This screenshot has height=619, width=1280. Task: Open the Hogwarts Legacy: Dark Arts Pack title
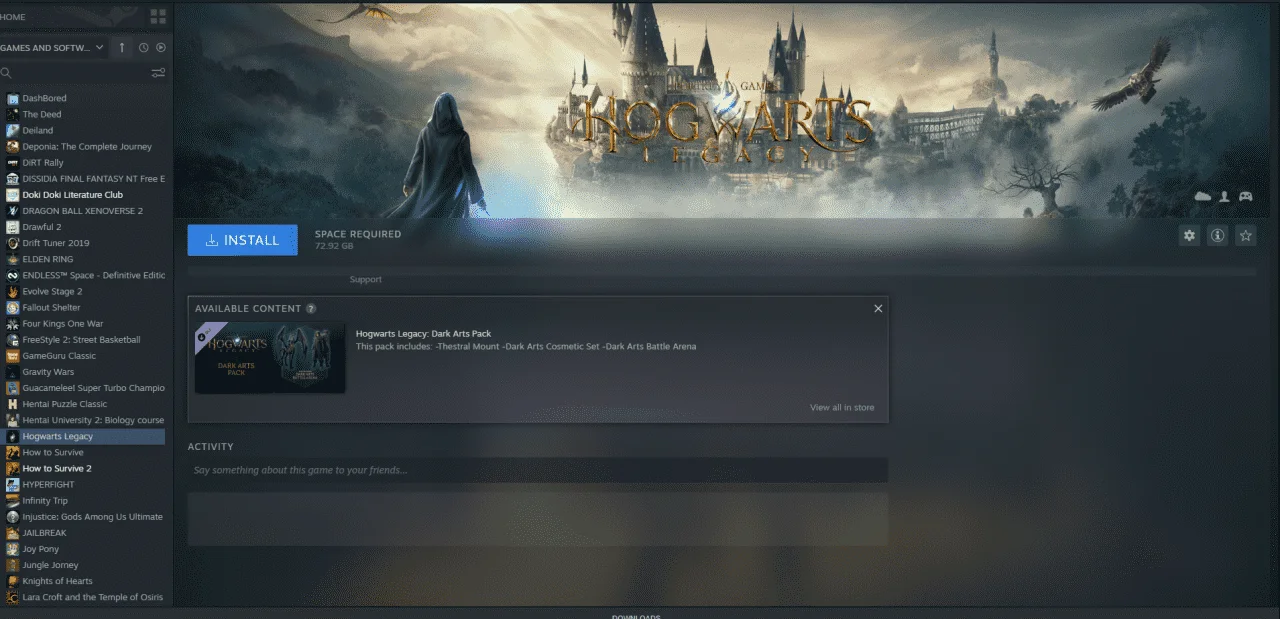[423, 334]
